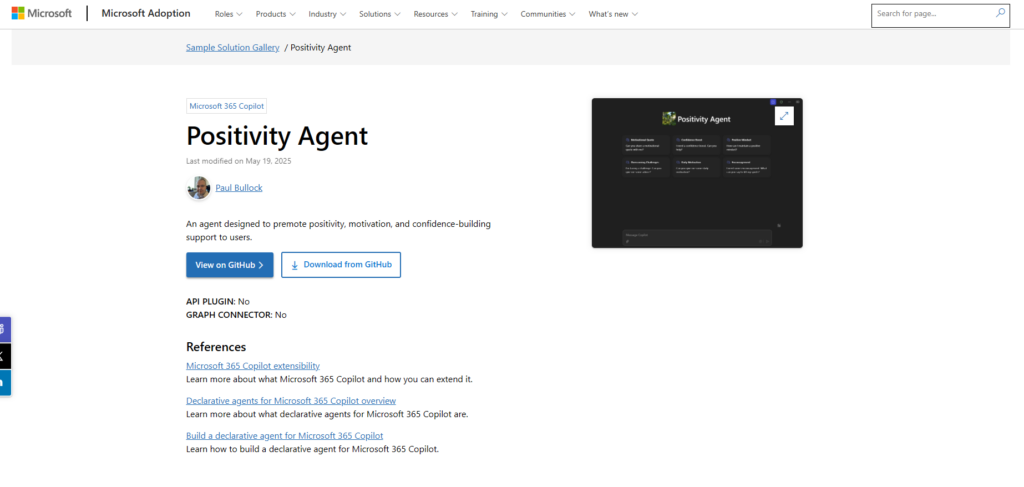This screenshot has width=1024, height=487.
Task: Share the page via Teams icon
Action: (4, 330)
